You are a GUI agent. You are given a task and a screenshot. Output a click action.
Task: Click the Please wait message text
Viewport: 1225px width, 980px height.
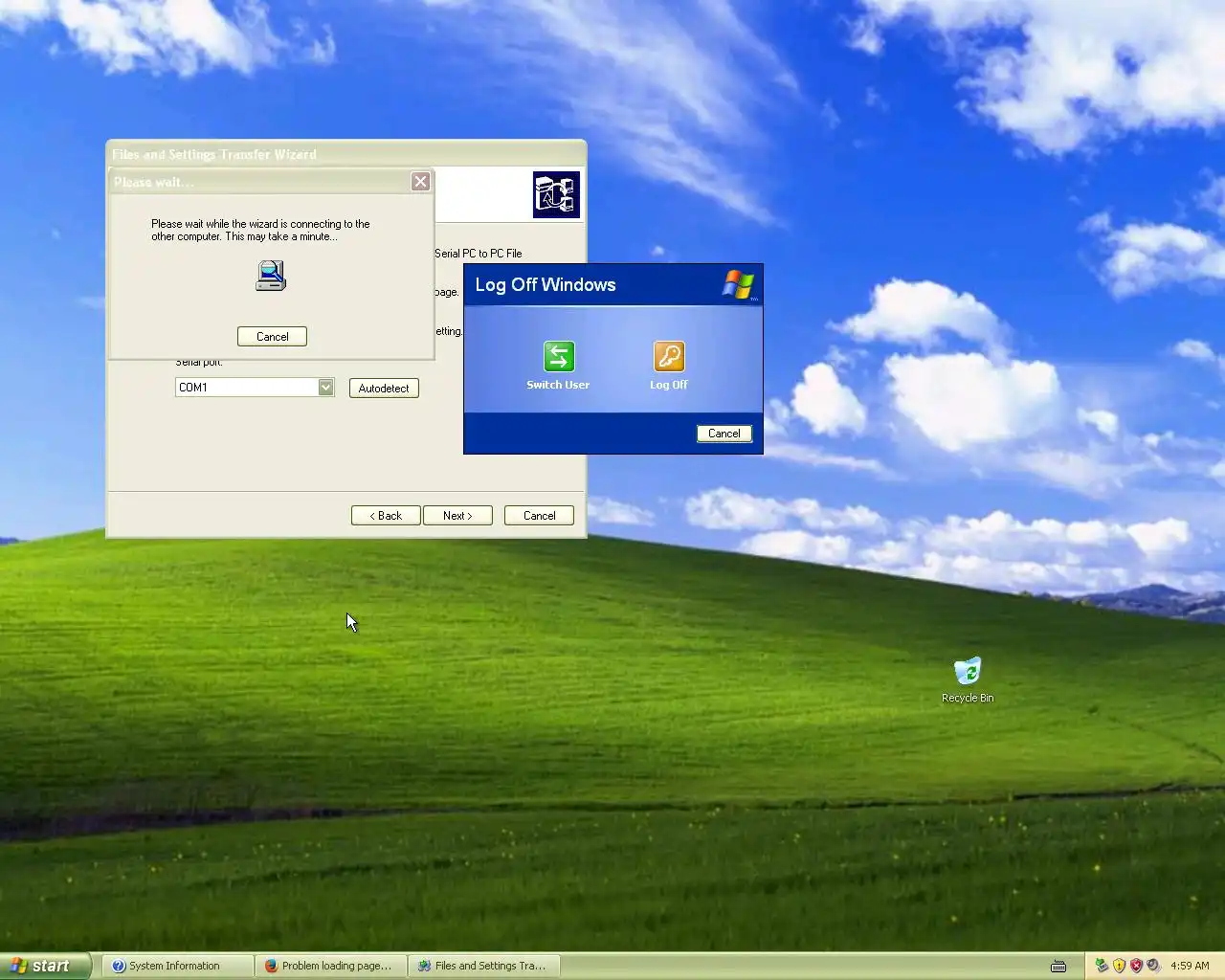260,230
